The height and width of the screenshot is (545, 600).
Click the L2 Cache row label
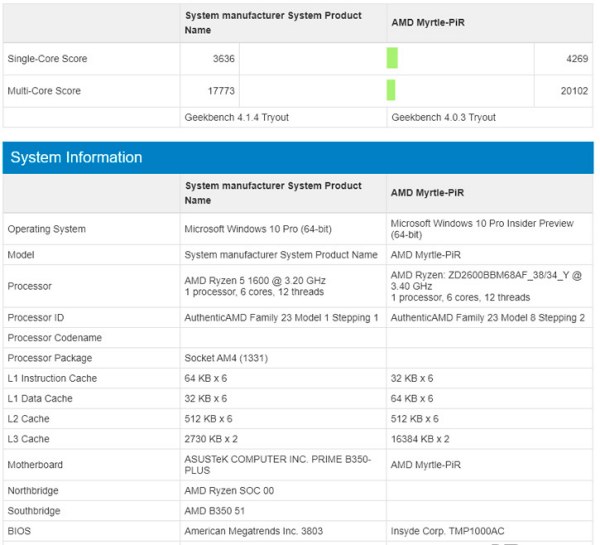pyautogui.click(x=29, y=419)
